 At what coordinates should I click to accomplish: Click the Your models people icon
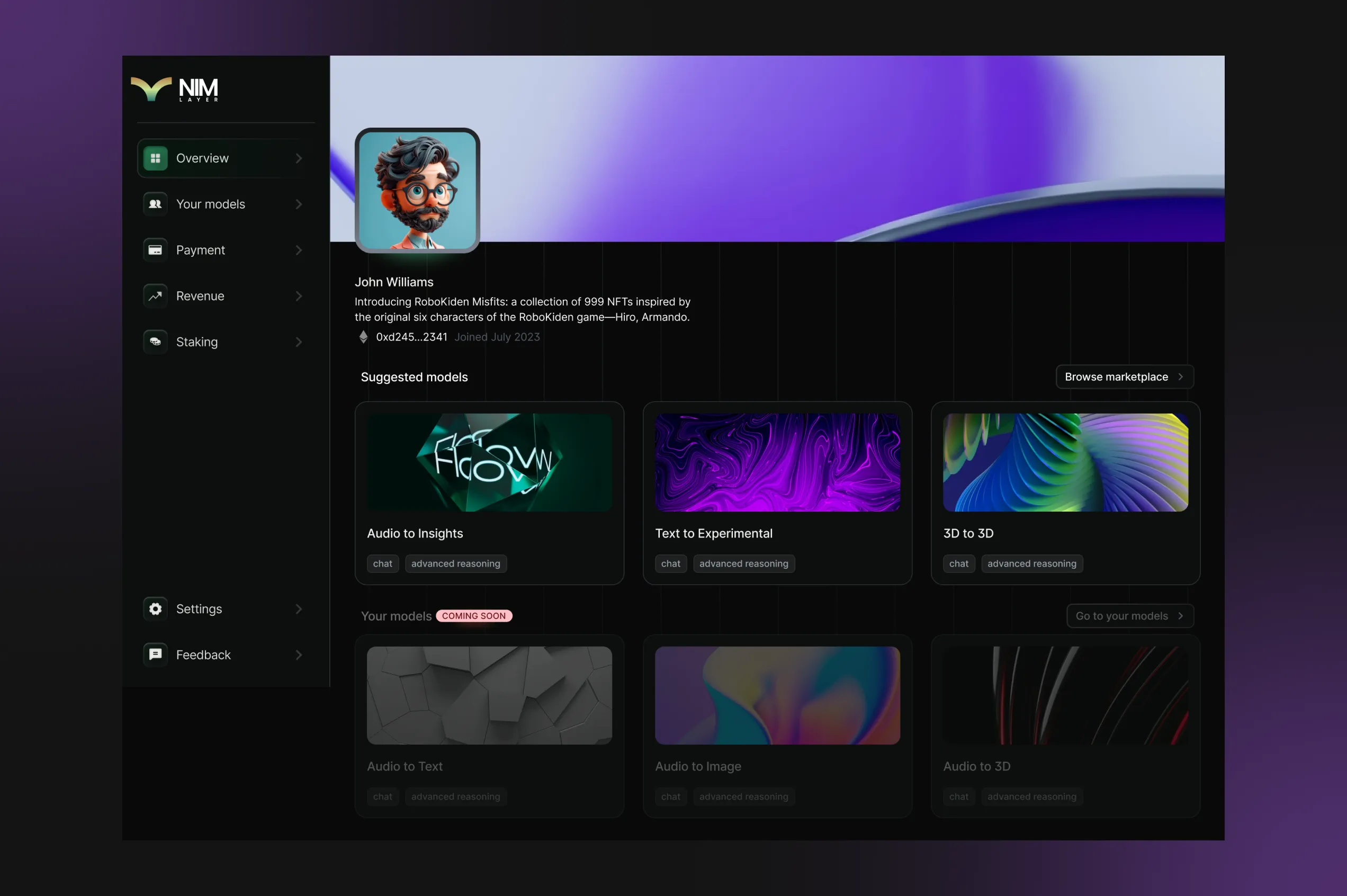pyautogui.click(x=155, y=204)
